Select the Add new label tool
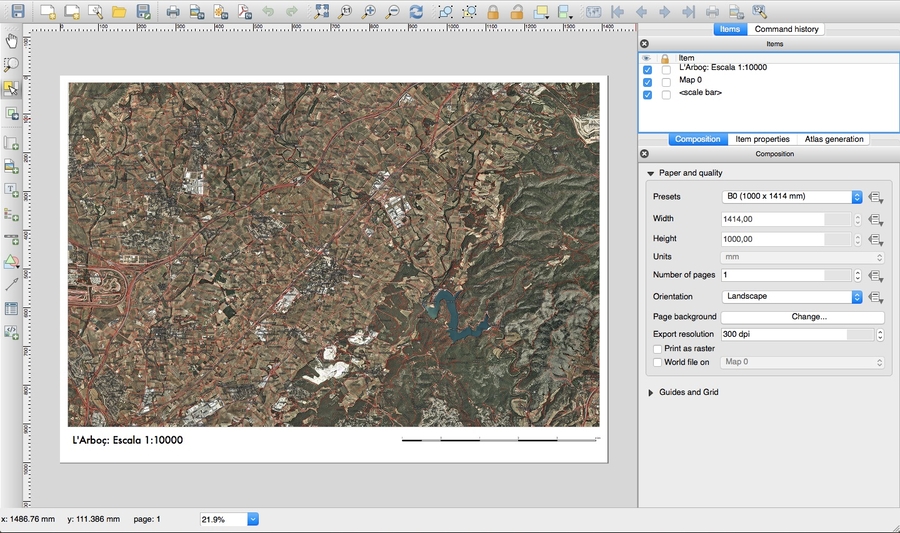 click(x=12, y=190)
